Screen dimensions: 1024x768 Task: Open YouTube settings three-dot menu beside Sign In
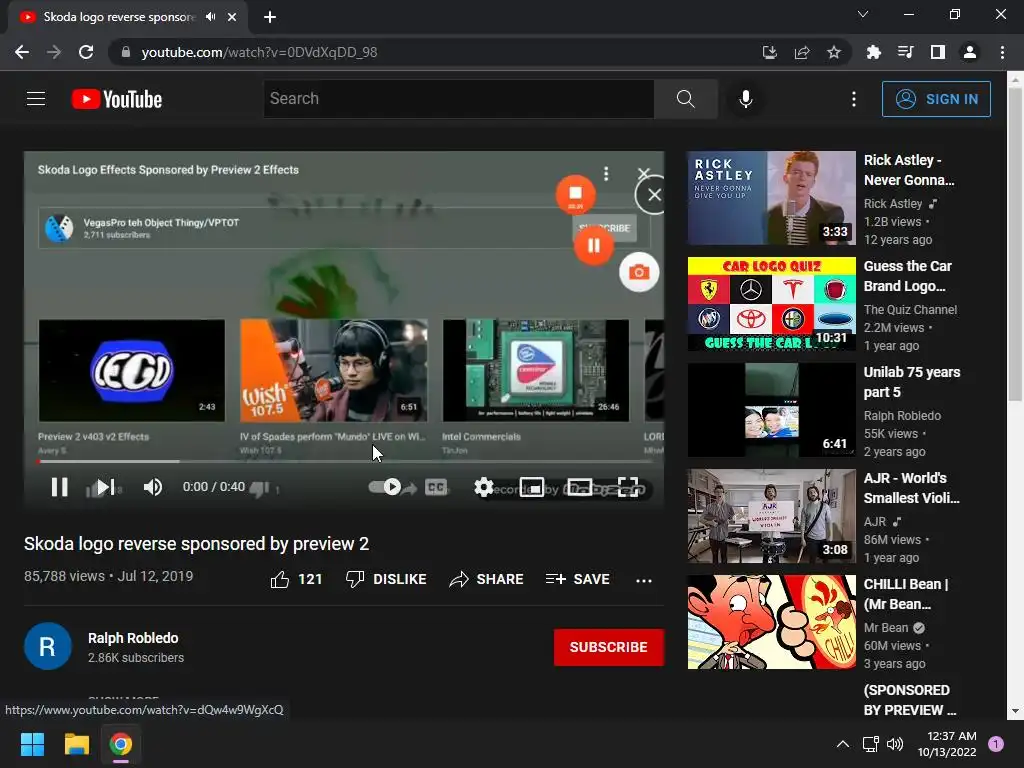[854, 99]
